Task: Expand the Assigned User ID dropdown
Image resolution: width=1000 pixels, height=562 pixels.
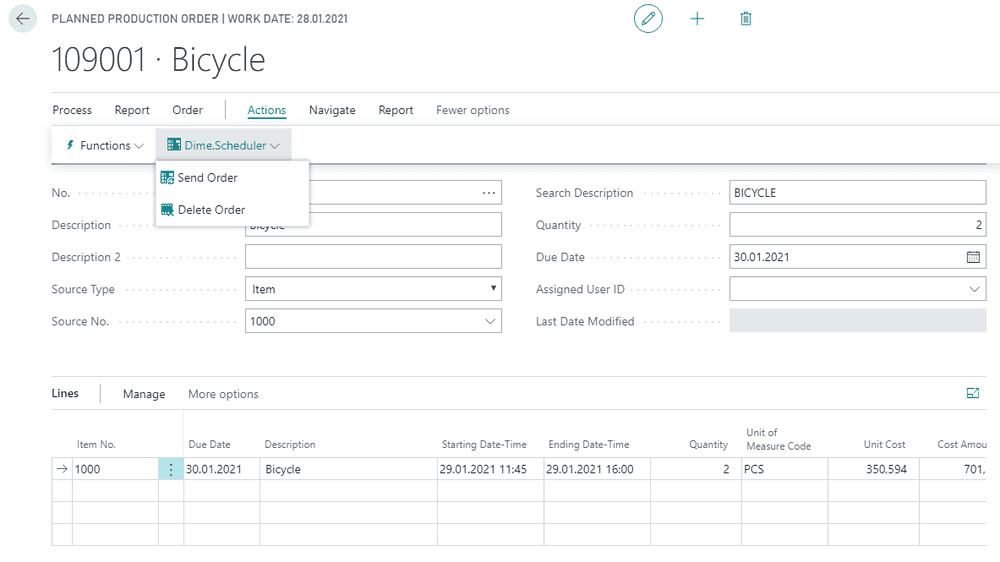Action: pos(974,289)
